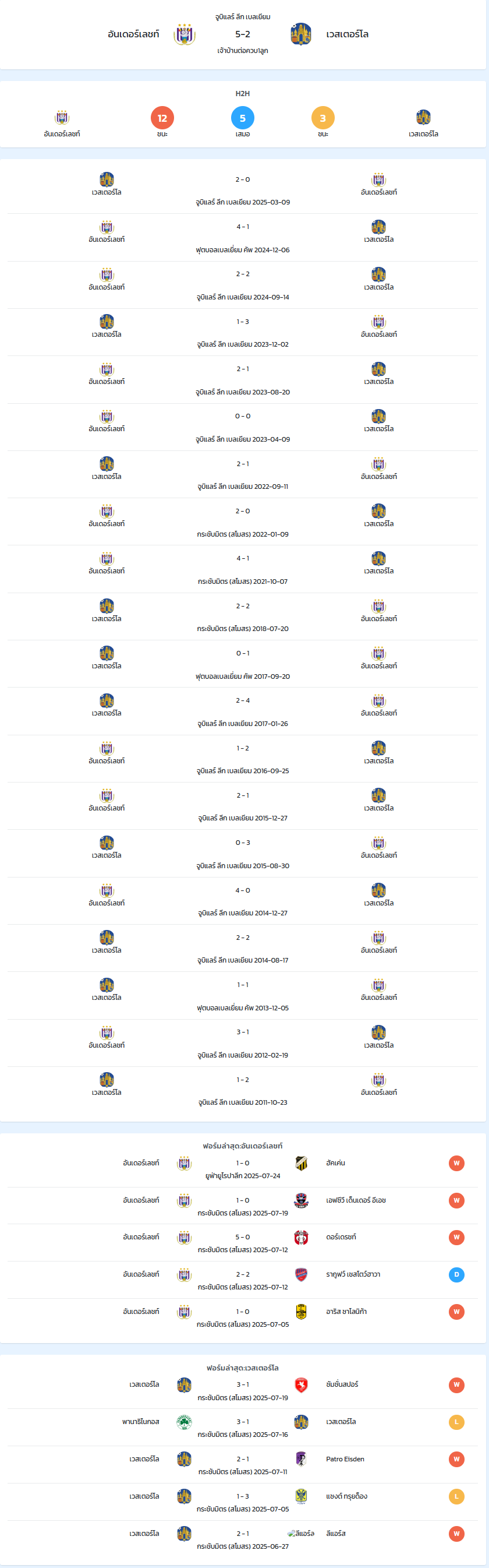The width and height of the screenshot is (489, 1568).
Task: Open the 2-0 match dated 2025-03-09
Action: point(243,190)
